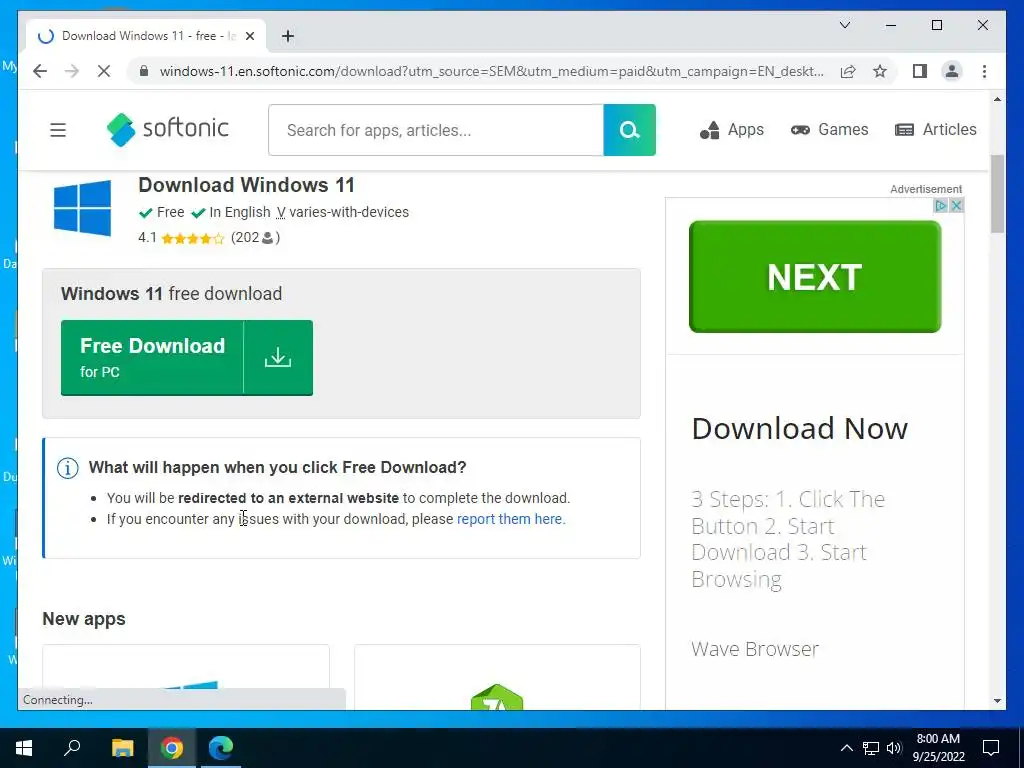Click scrollbar down arrow
This screenshot has width=1024, height=768.
[997, 701]
